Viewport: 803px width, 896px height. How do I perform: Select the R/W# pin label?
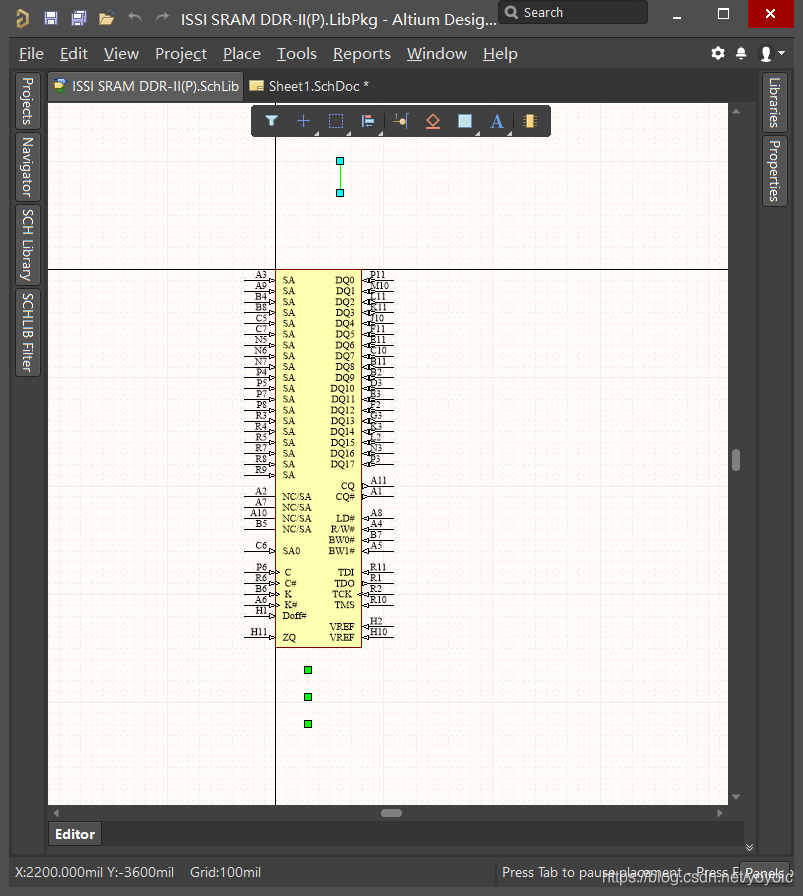point(342,529)
